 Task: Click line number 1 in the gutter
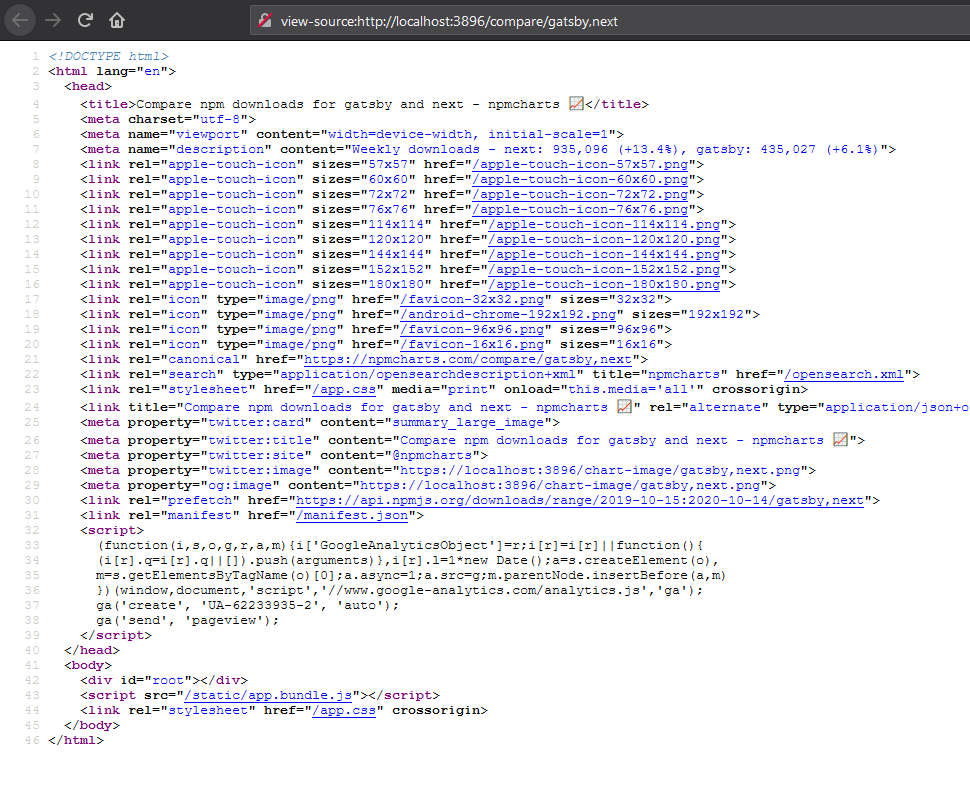click(x=36, y=56)
